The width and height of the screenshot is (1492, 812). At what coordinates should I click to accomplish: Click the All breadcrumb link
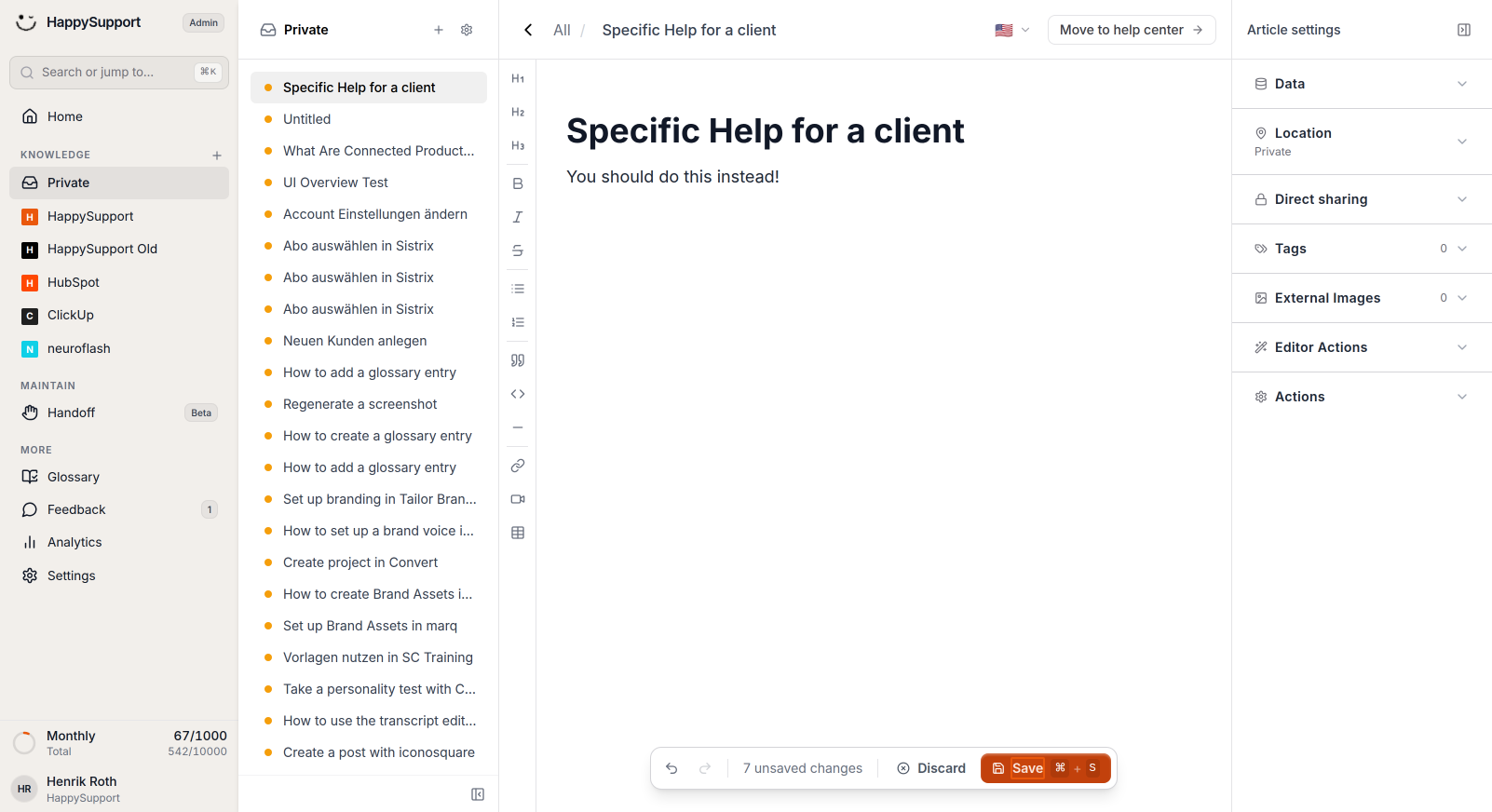click(562, 30)
